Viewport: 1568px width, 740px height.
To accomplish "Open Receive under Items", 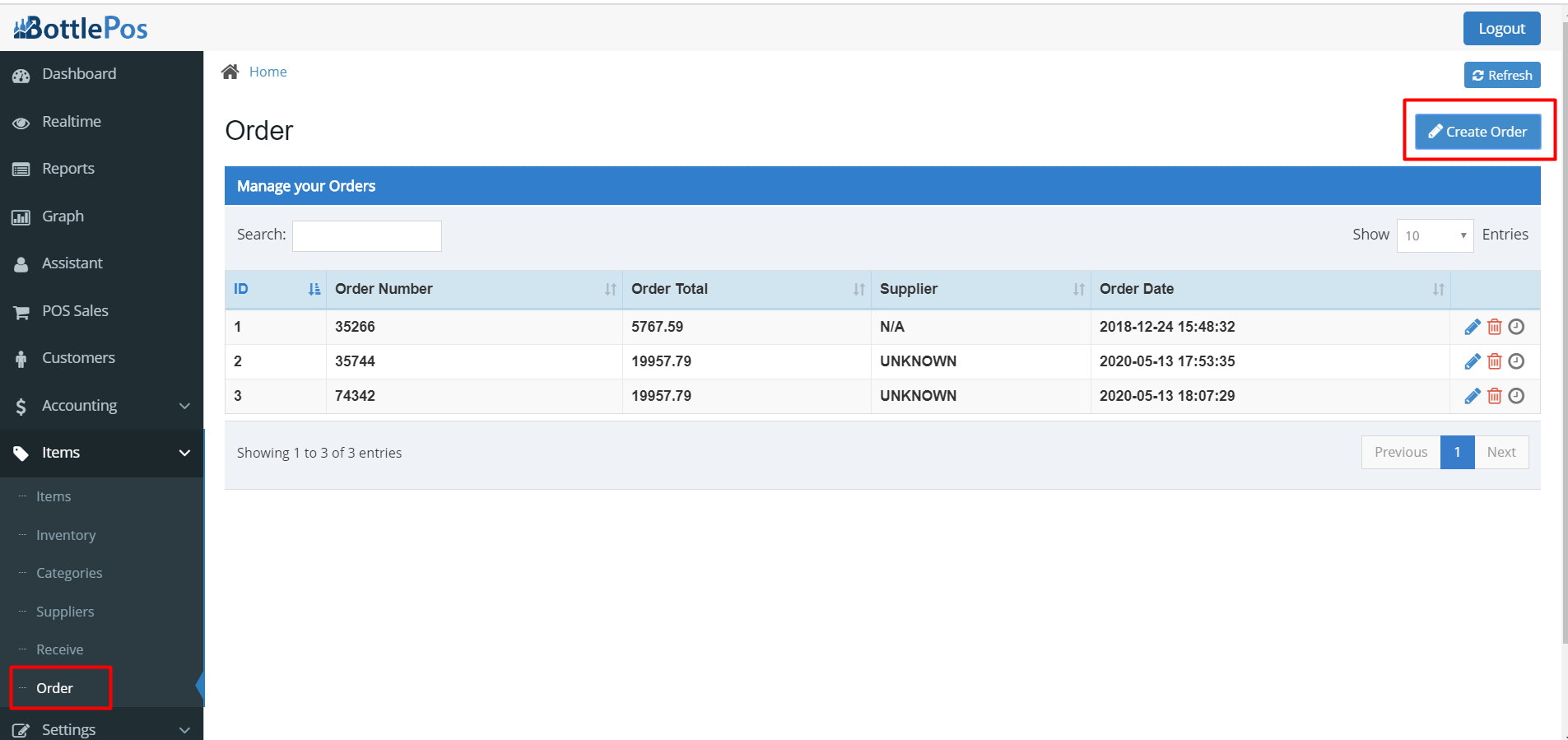I will pos(59,649).
